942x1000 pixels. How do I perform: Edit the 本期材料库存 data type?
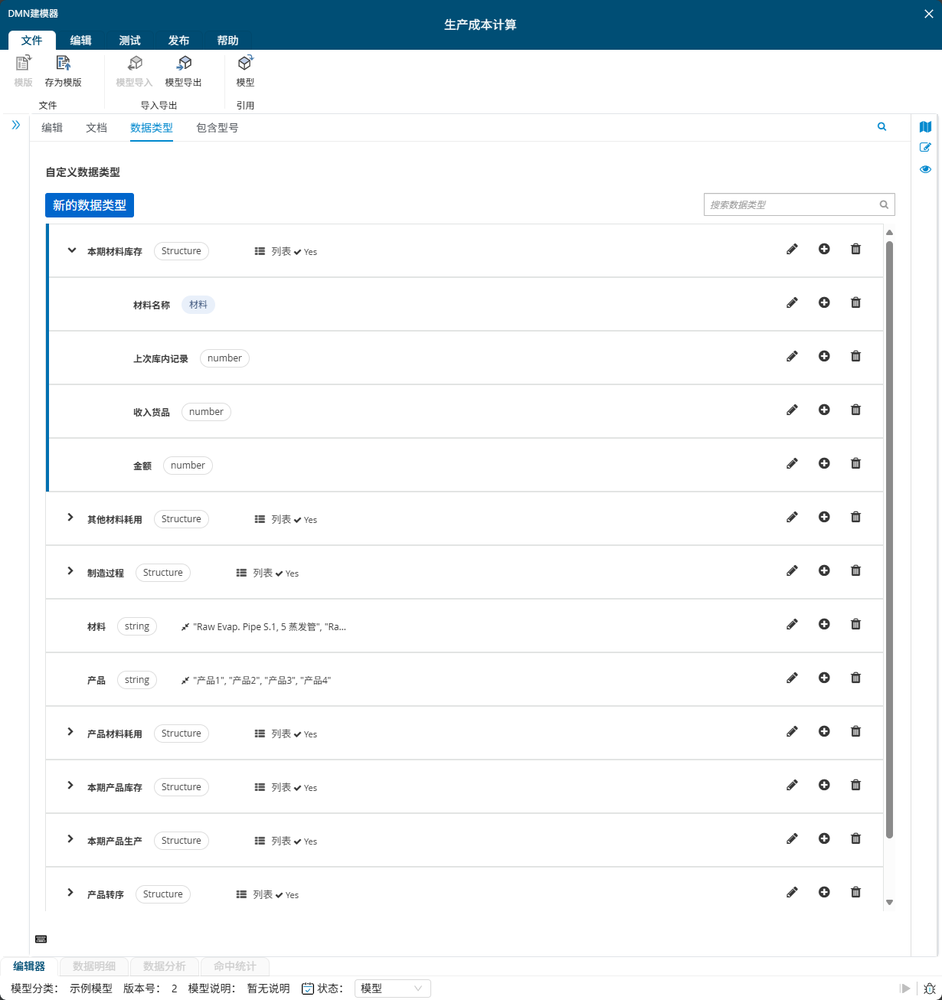click(x=792, y=249)
